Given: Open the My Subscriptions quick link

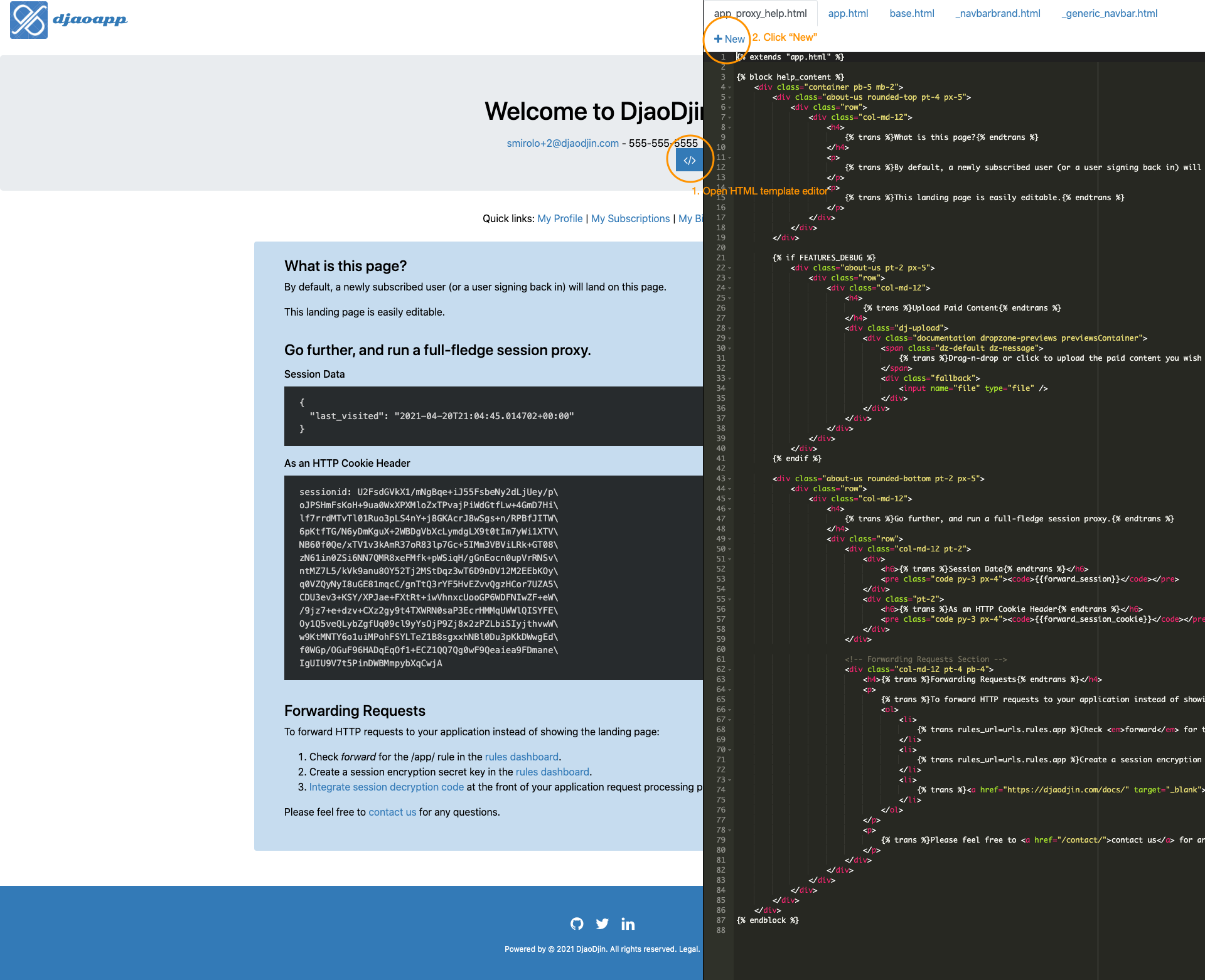Looking at the screenshot, I should [x=631, y=218].
